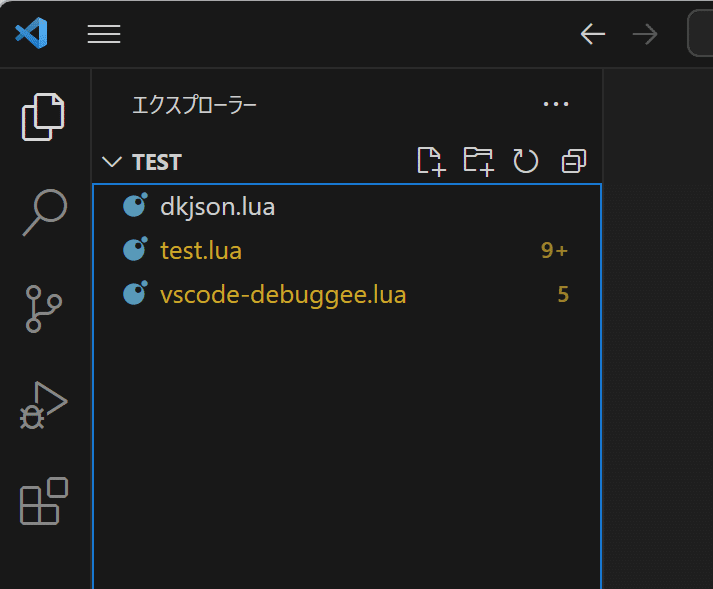
Task: Open Explorer more actions (three dots)
Action: [x=556, y=104]
